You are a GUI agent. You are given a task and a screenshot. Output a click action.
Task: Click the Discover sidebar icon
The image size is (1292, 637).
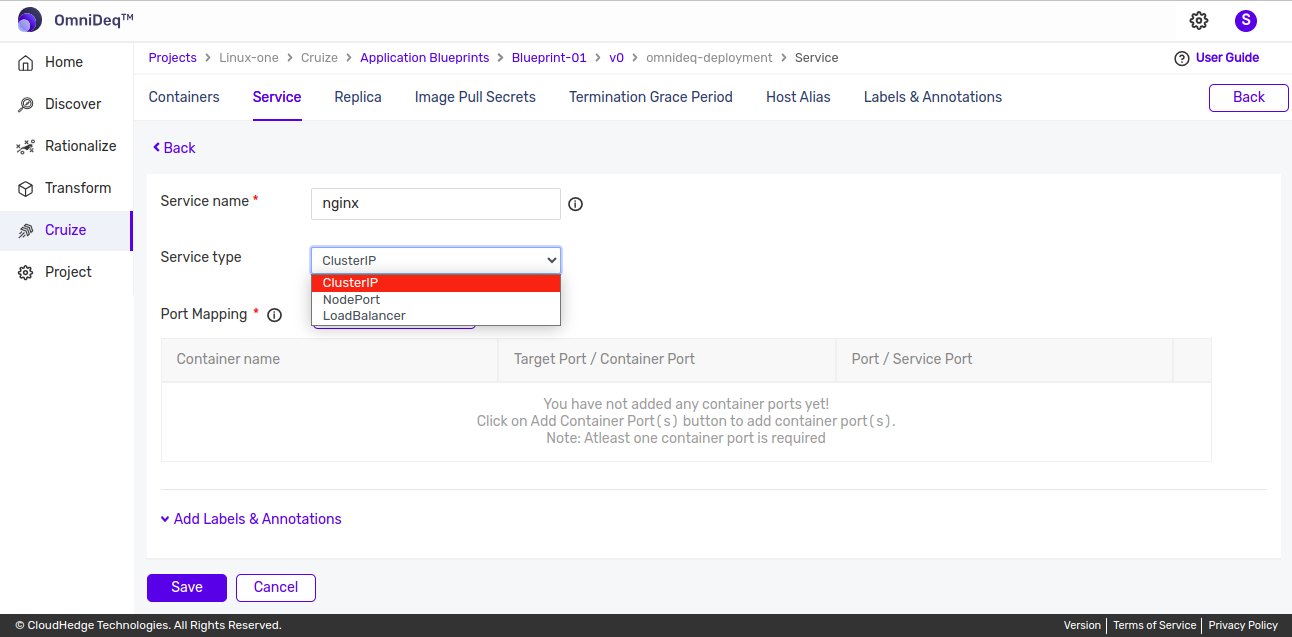tap(26, 104)
